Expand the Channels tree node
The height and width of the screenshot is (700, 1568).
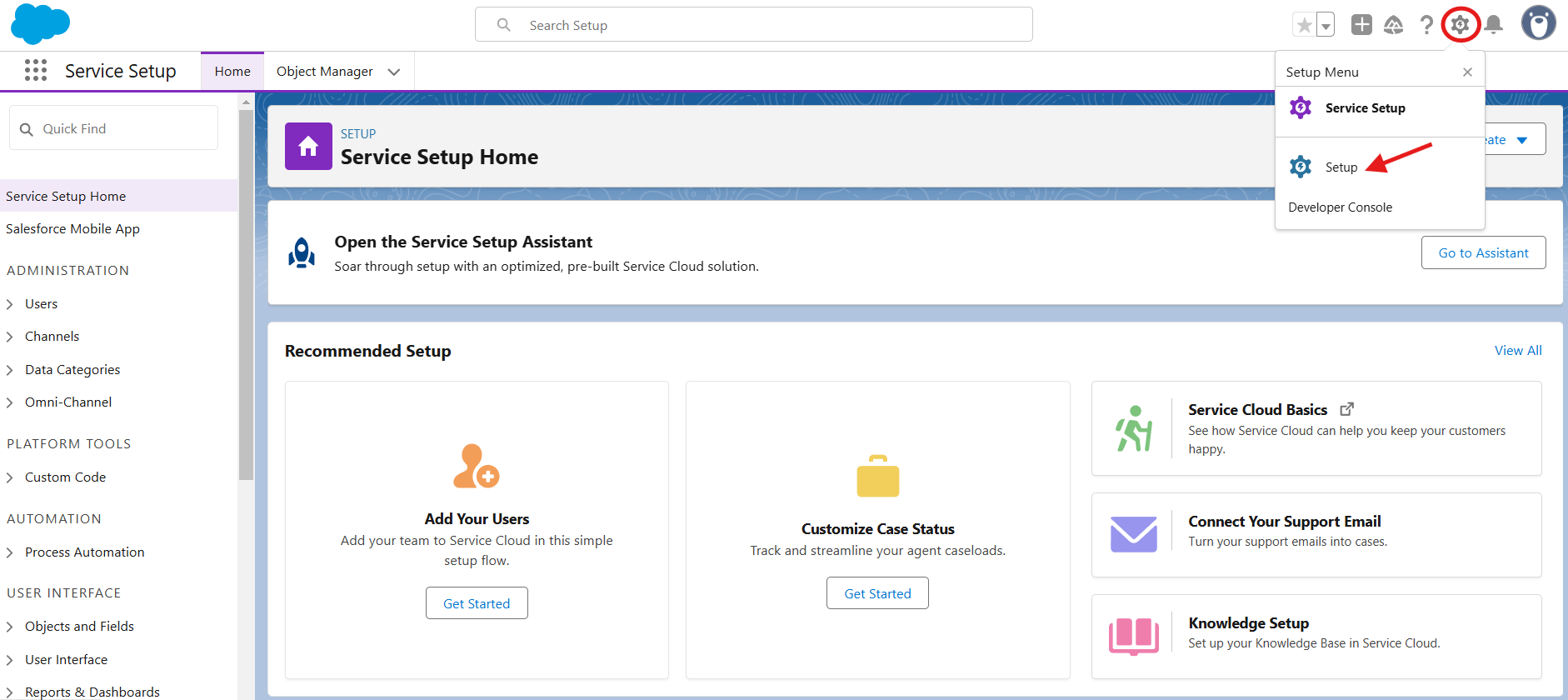(10, 337)
